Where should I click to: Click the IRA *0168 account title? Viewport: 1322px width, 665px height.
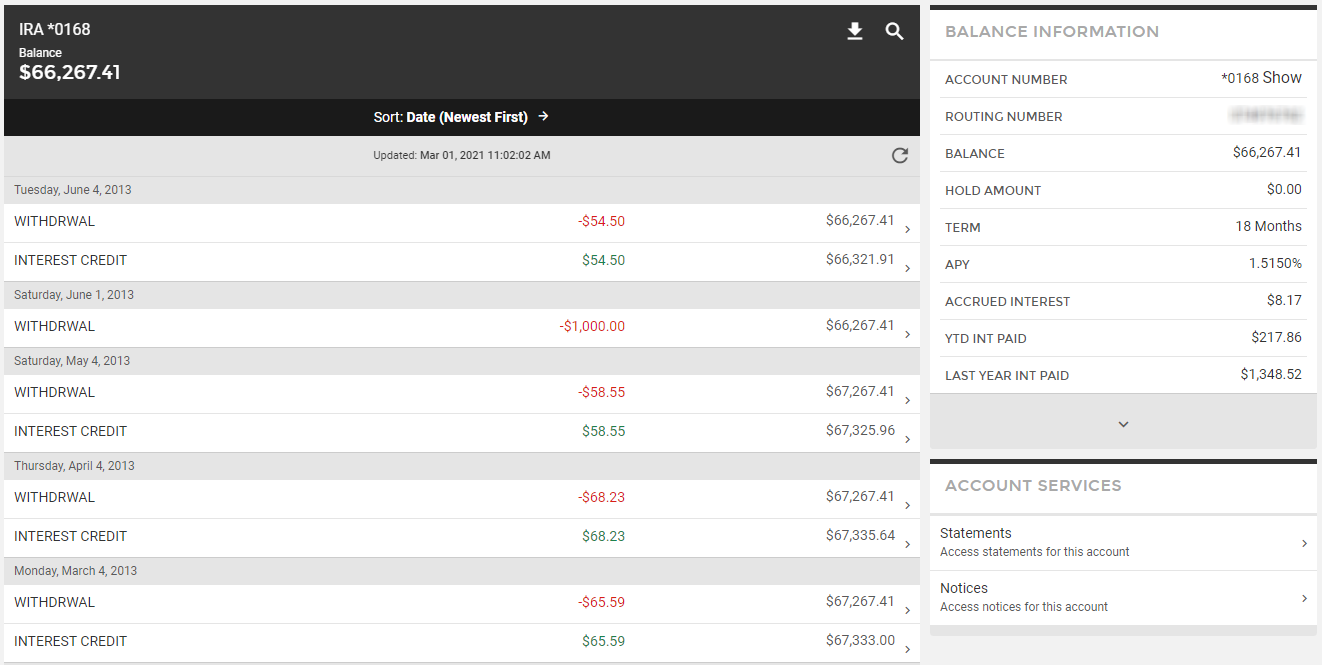coord(55,30)
